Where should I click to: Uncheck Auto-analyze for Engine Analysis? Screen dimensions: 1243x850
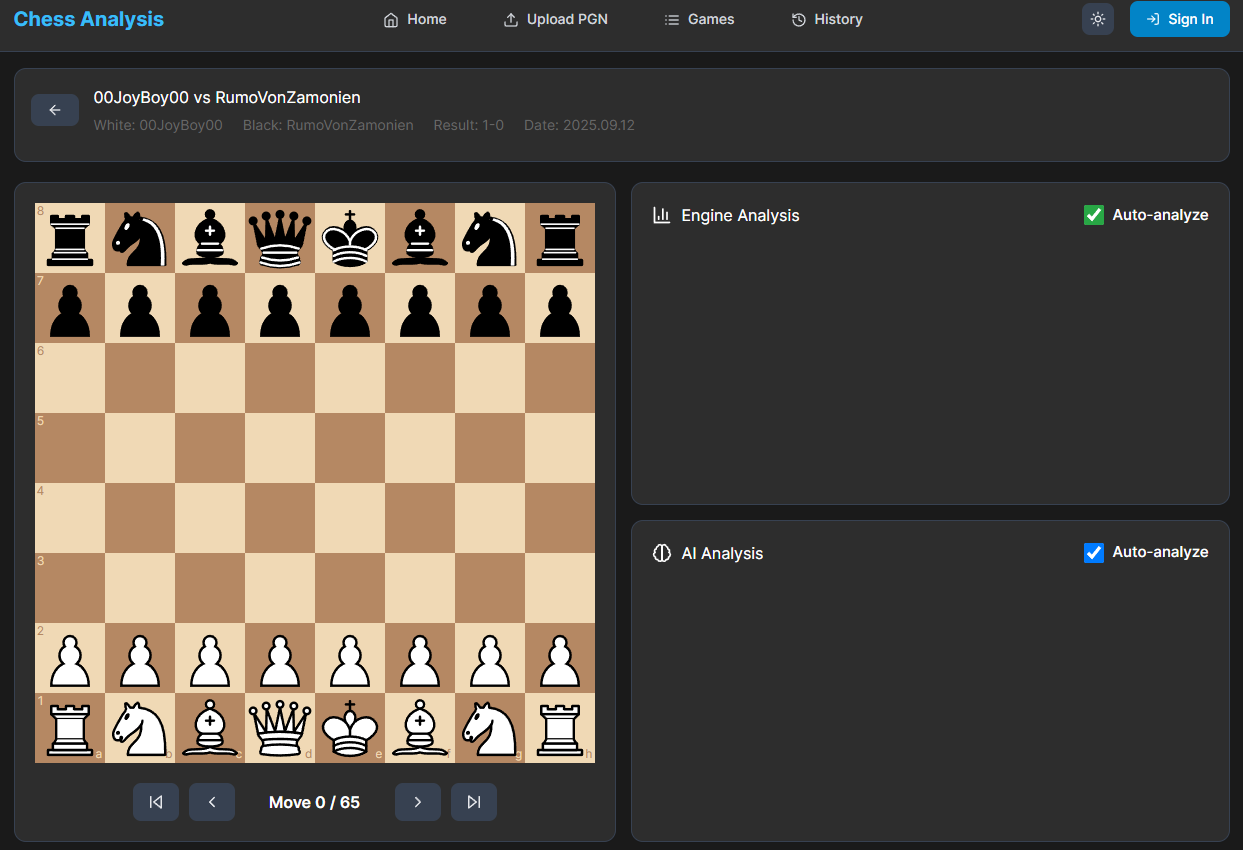[x=1093, y=214]
